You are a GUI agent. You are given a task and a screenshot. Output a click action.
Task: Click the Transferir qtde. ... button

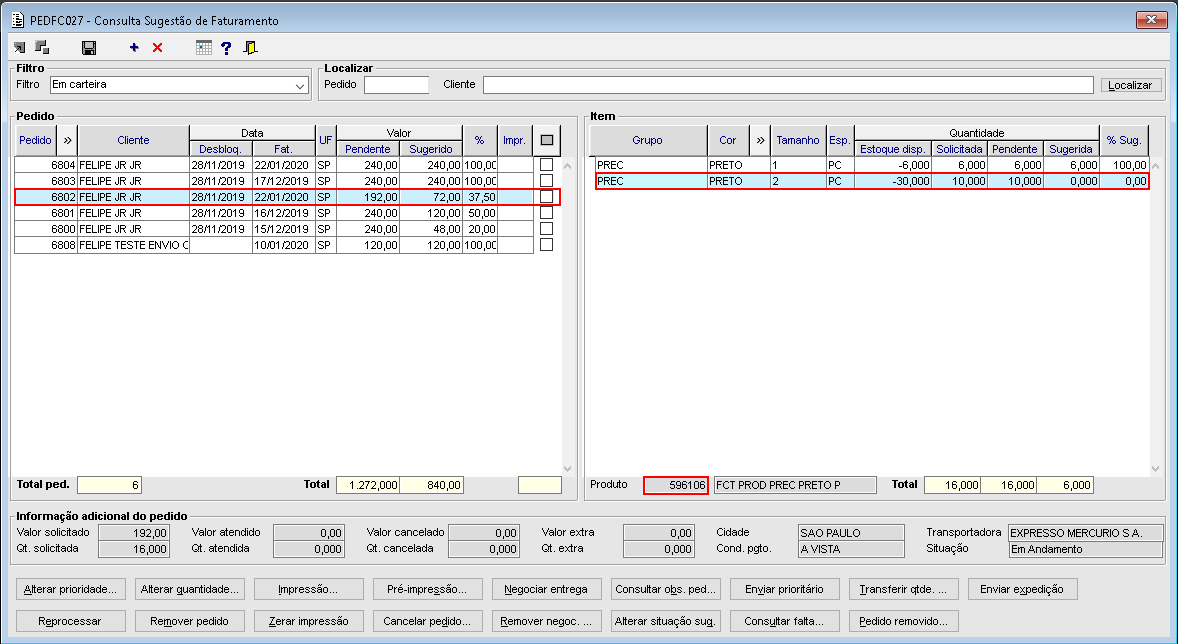pyautogui.click(x=903, y=589)
